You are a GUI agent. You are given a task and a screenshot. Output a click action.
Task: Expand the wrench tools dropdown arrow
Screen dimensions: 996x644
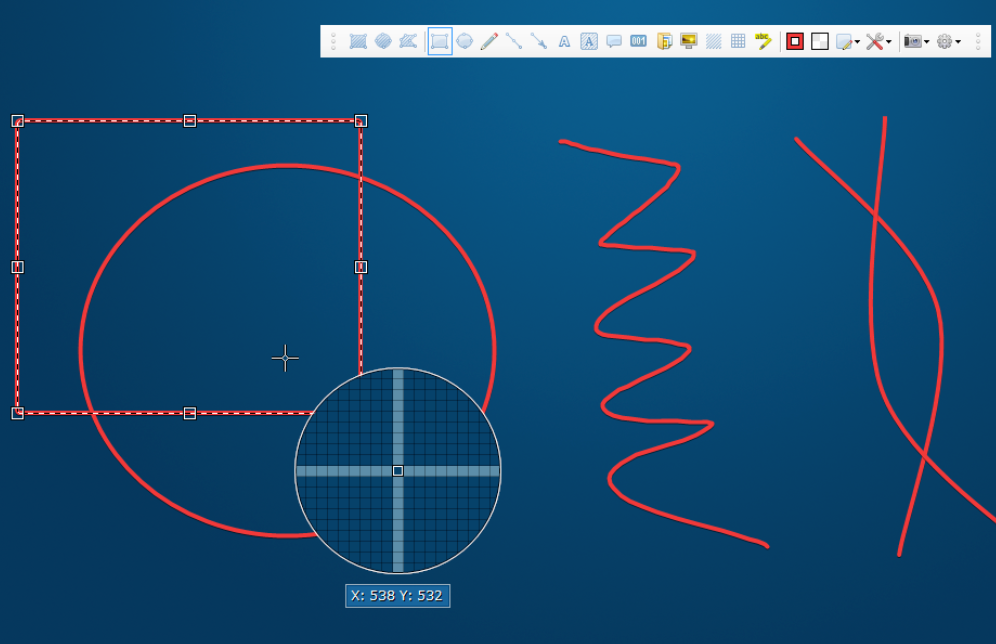[889, 43]
